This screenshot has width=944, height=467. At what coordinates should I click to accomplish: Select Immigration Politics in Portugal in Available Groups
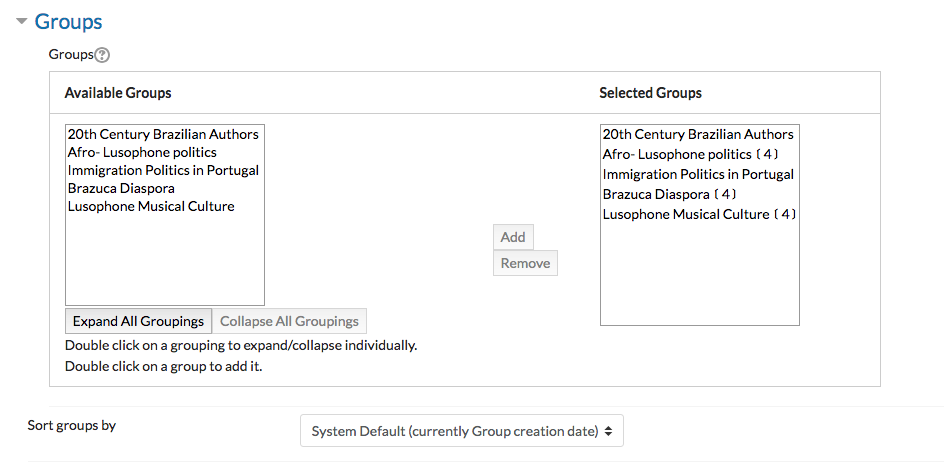pos(163,170)
